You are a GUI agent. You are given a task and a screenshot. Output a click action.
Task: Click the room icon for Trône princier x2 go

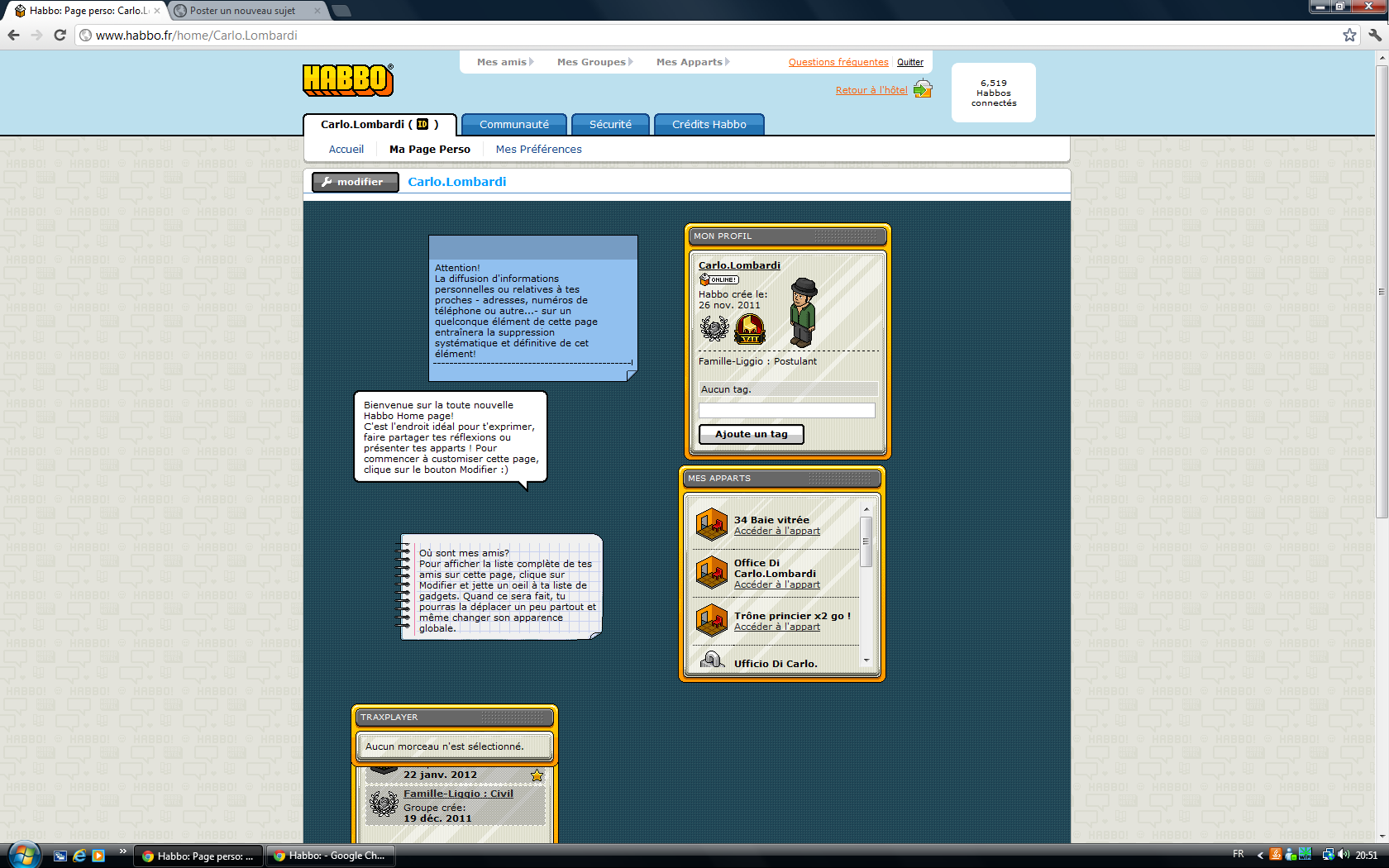tap(711, 621)
